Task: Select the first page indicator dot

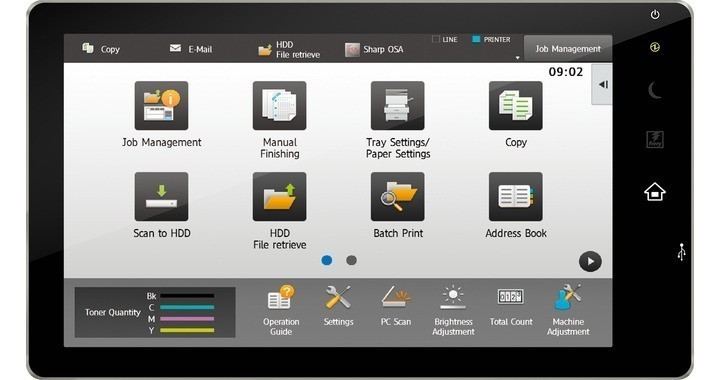Action: click(x=326, y=260)
